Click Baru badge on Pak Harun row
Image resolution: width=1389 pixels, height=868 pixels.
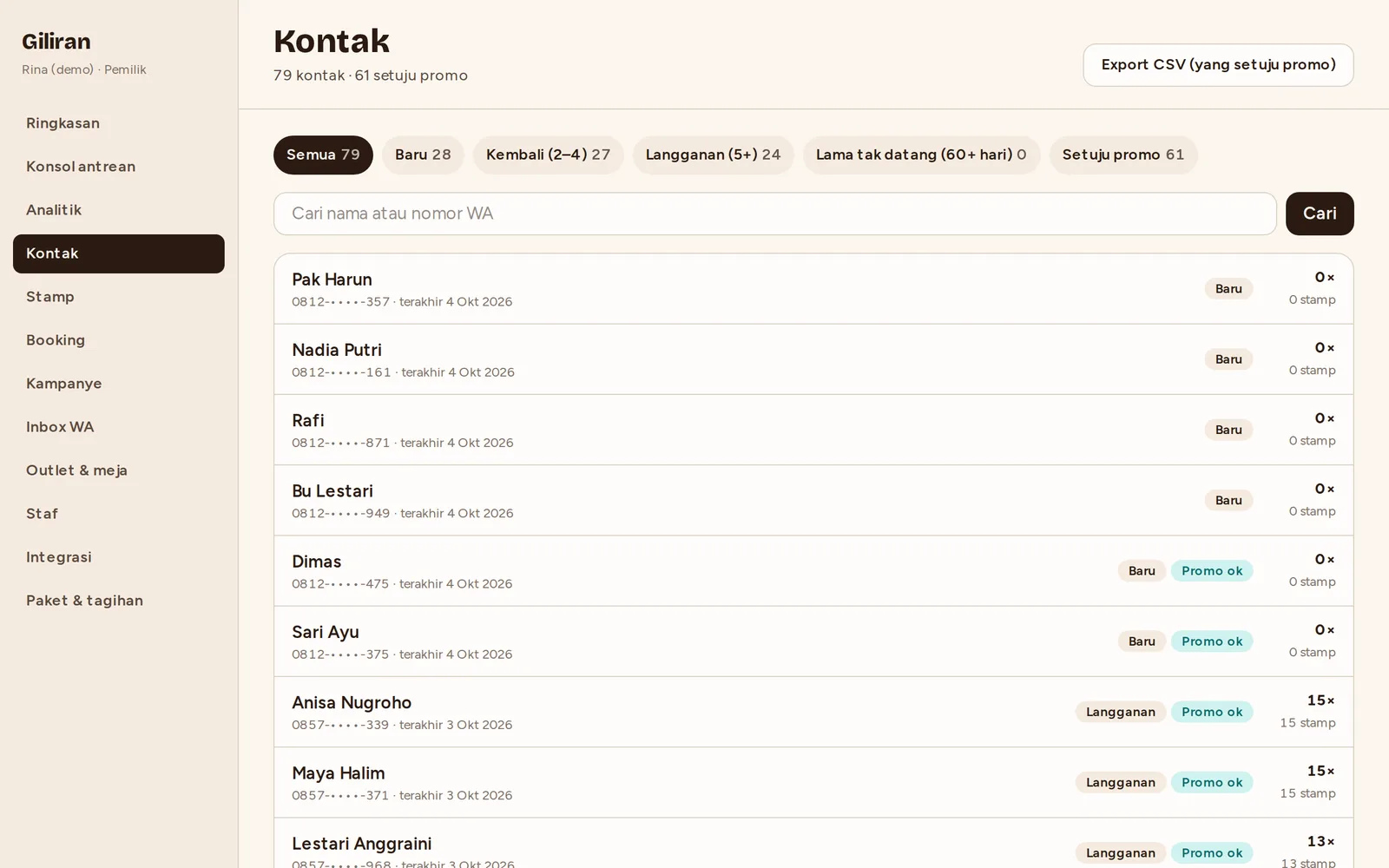pyautogui.click(x=1228, y=289)
